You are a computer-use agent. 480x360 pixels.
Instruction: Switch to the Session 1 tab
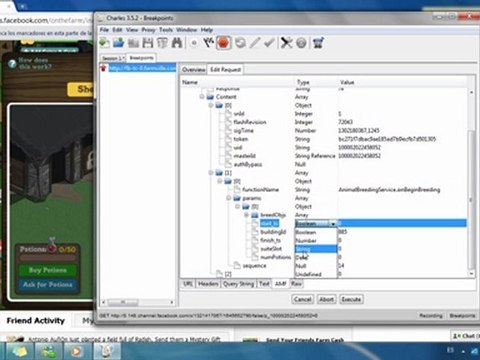pyautogui.click(x=113, y=58)
